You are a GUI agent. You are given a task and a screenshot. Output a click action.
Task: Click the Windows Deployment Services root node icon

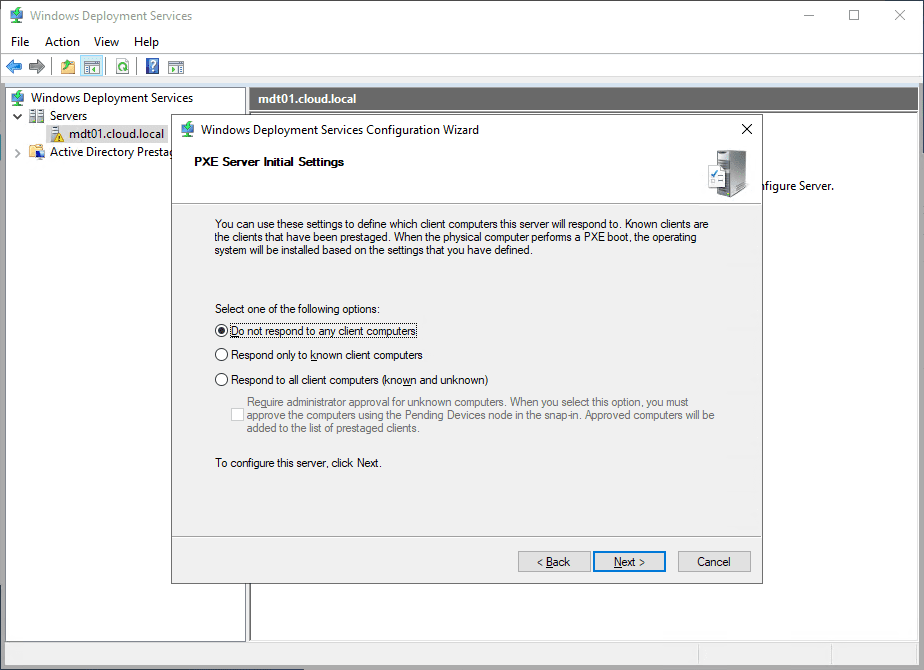pos(18,98)
